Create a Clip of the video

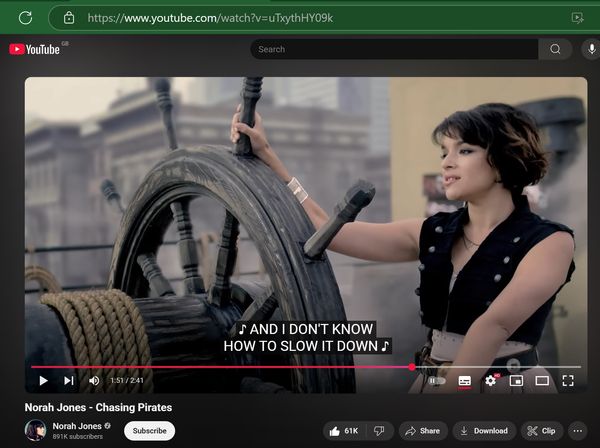tap(542, 431)
